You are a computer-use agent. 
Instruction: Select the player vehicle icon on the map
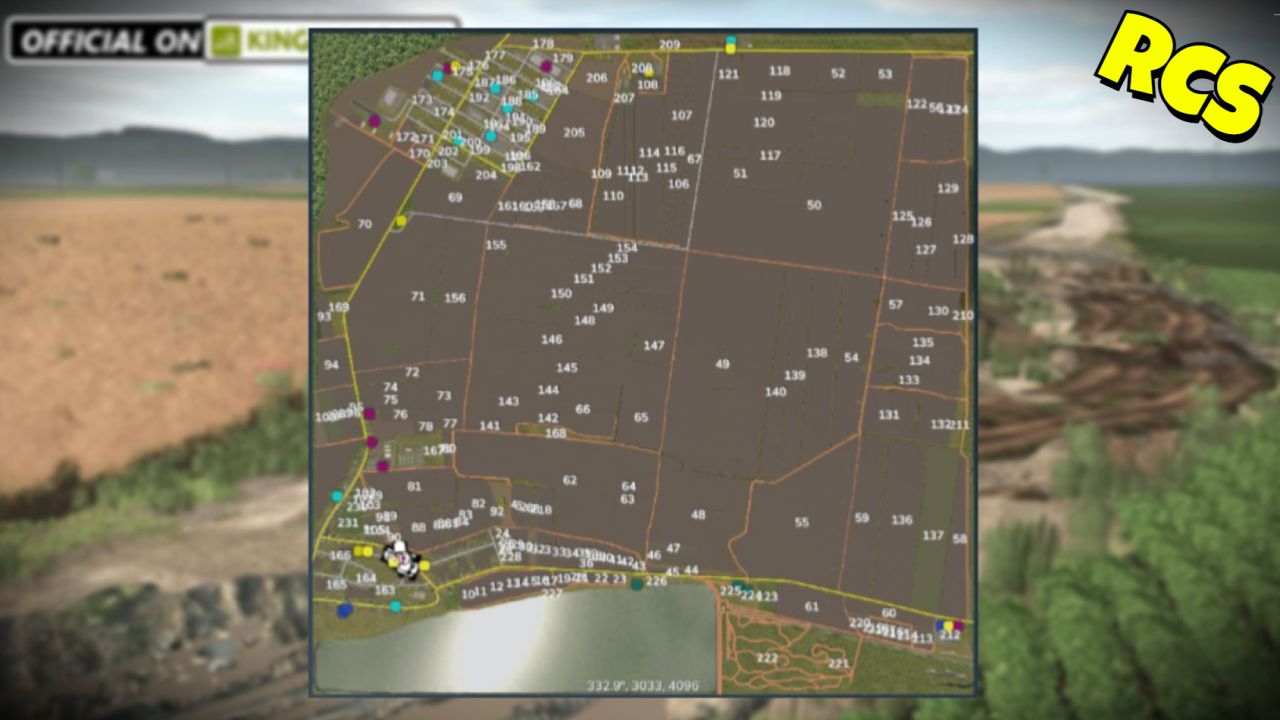(401, 561)
